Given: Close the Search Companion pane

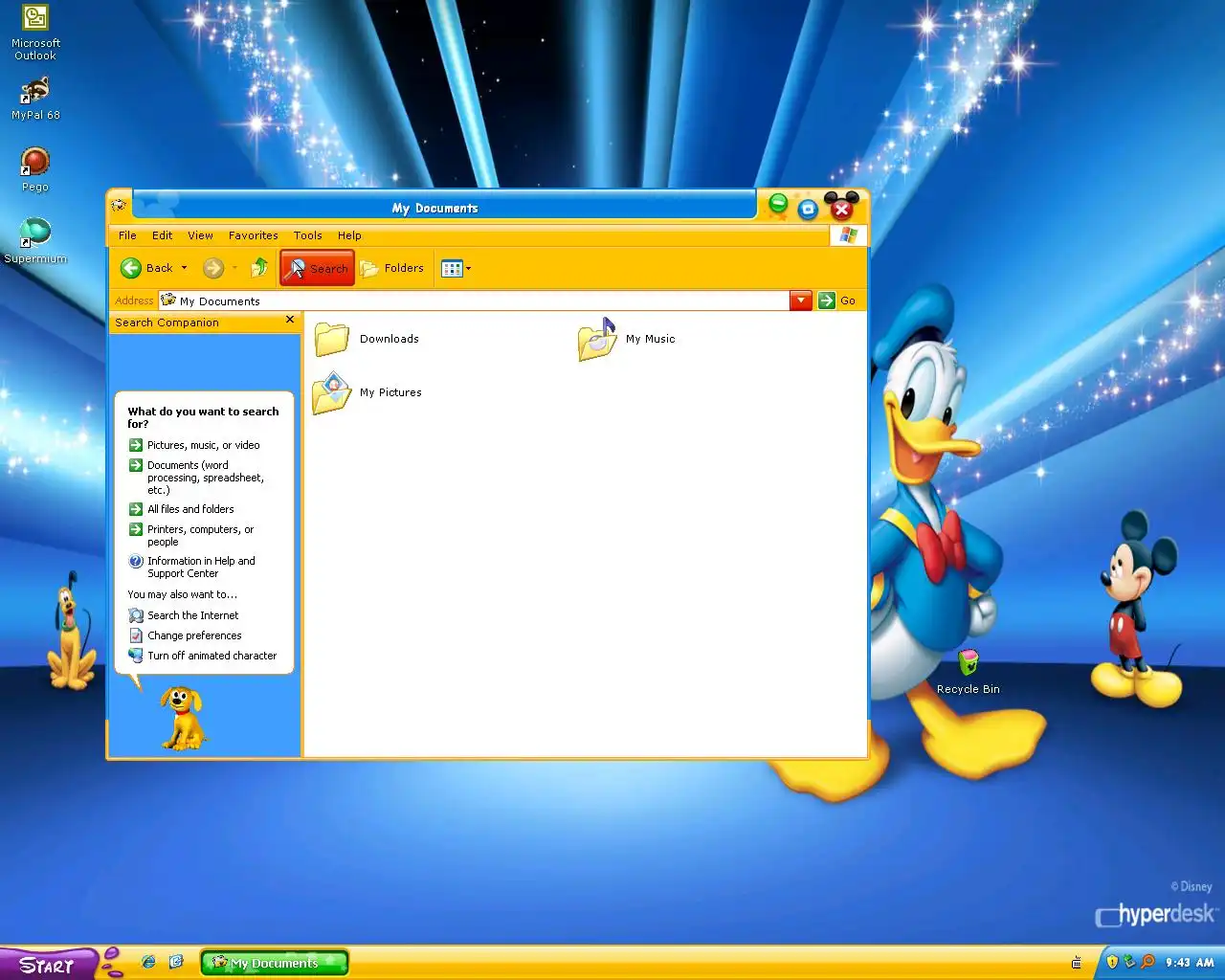Looking at the screenshot, I should point(290,320).
